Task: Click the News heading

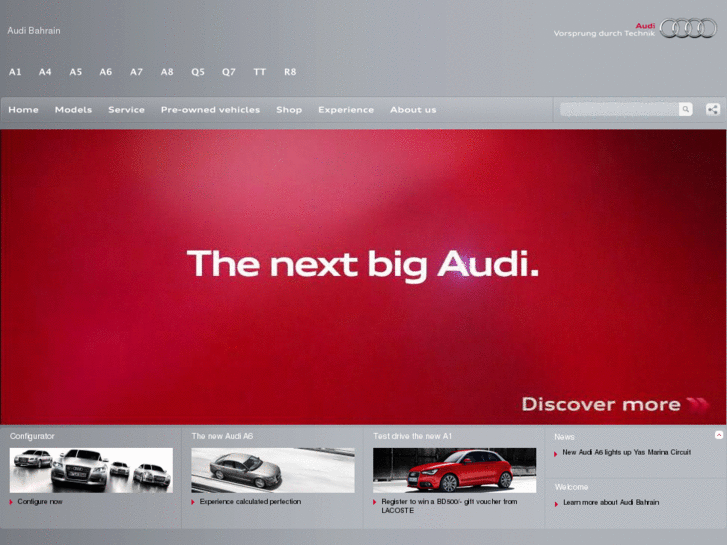Action: 564,437
